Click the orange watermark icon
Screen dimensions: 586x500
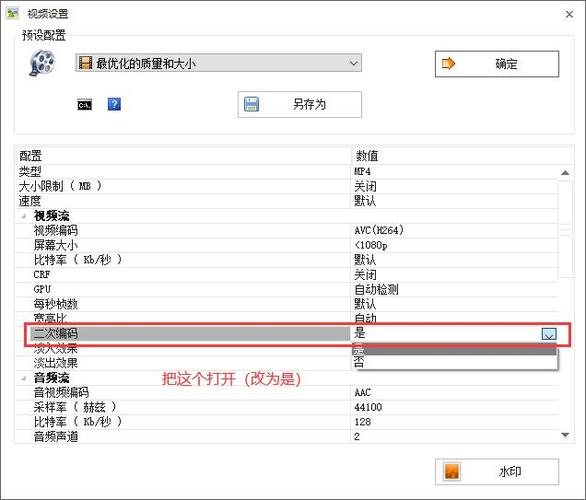[451, 472]
